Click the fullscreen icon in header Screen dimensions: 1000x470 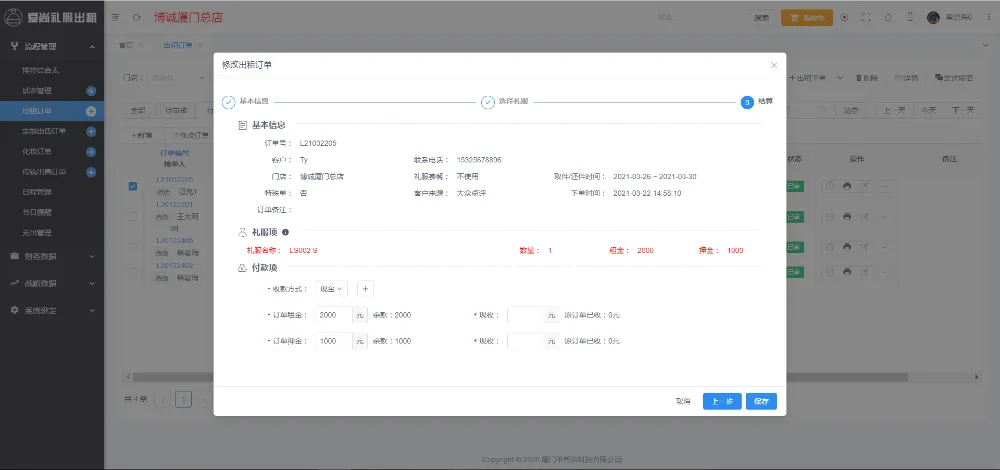click(x=866, y=17)
